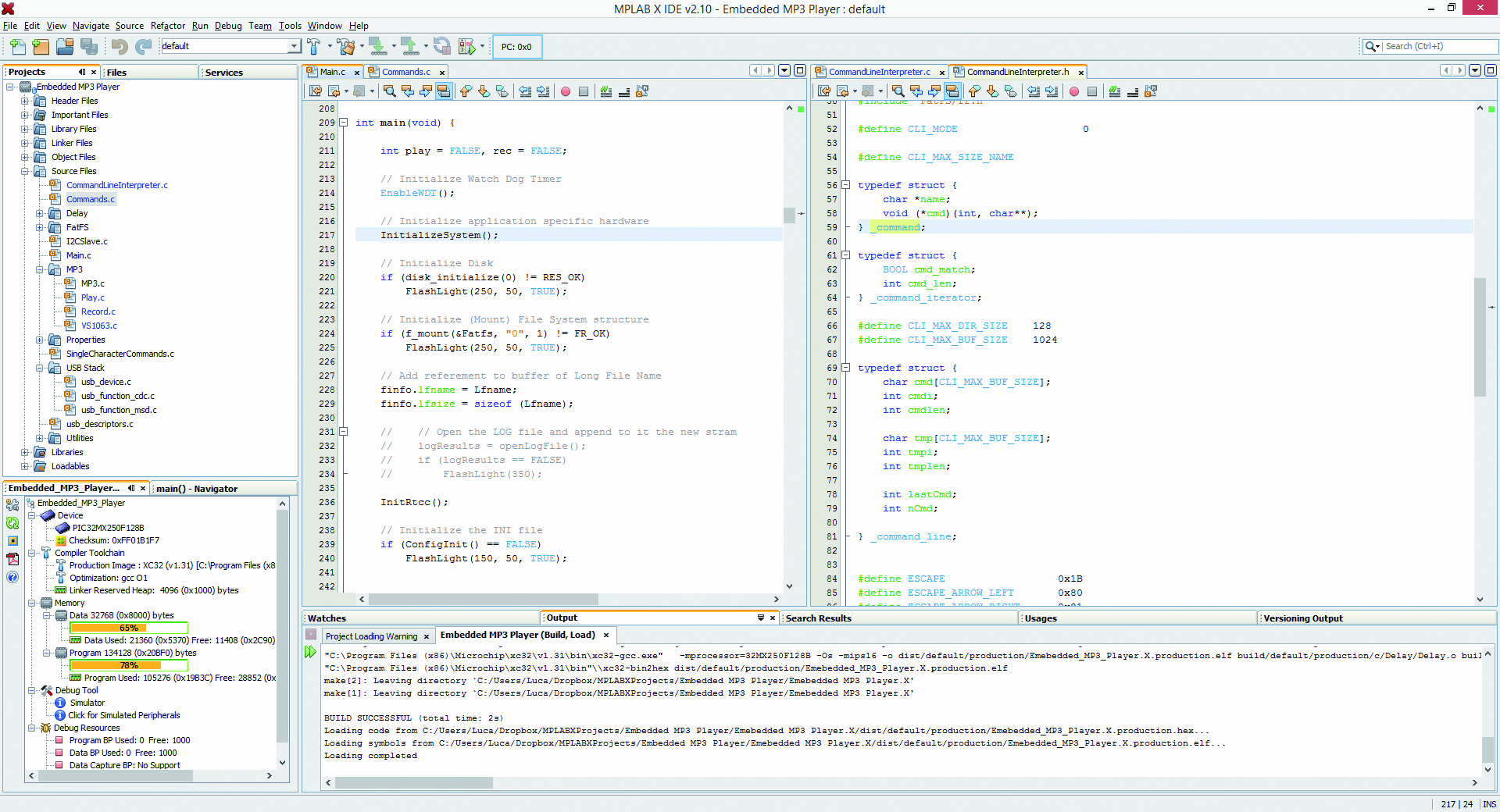Select VS1063.c in the project tree

click(x=99, y=326)
